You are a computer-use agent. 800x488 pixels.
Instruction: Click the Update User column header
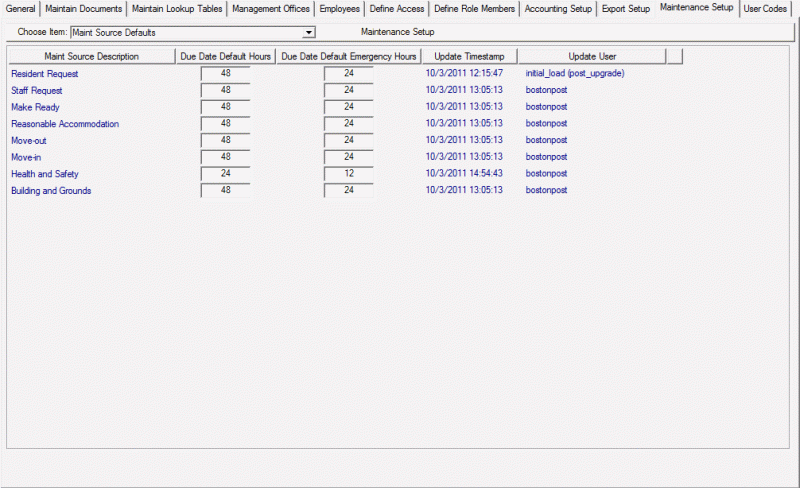click(592, 57)
